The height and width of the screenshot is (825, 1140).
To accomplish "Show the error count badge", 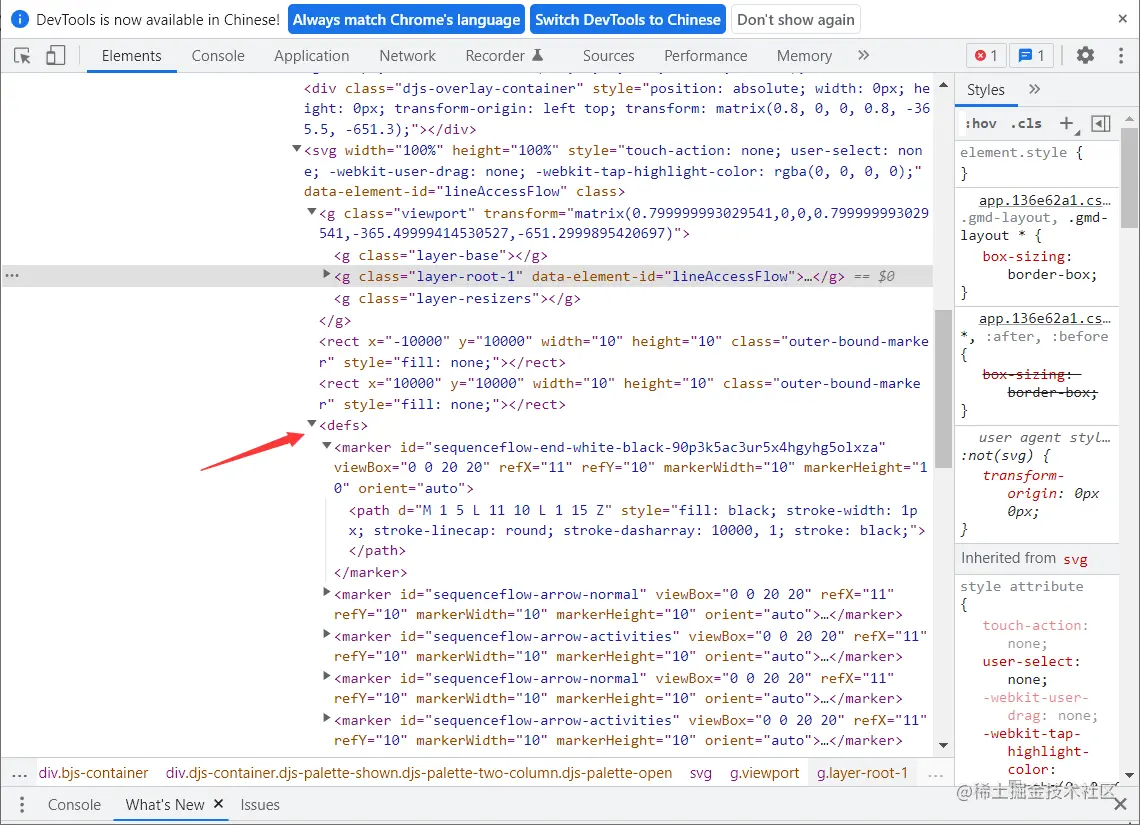I will point(986,55).
